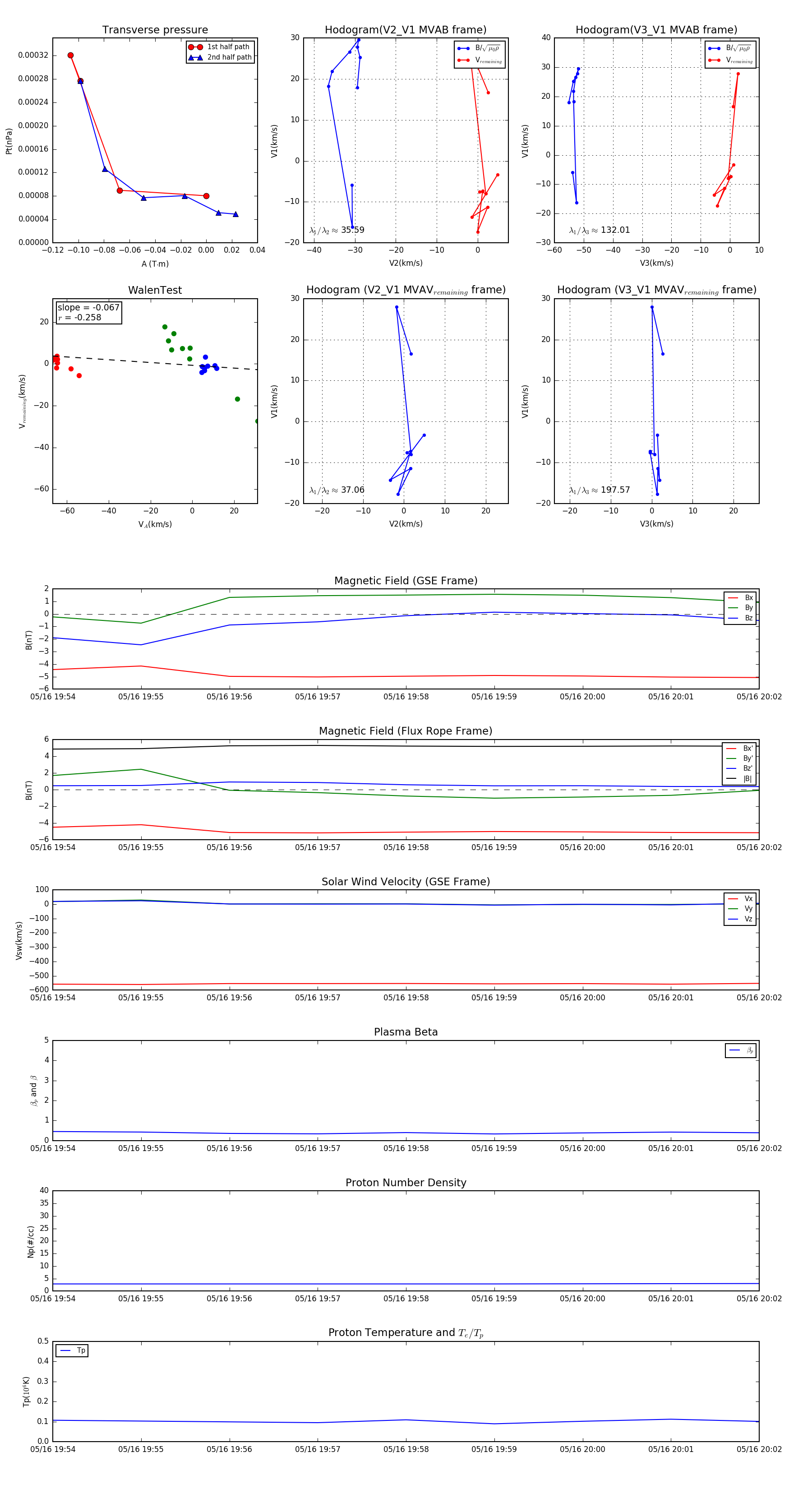The image size is (812, 1489).
Task: Click the λ1/λ3 ≈ 197.57 annotation
Action: (x=600, y=490)
